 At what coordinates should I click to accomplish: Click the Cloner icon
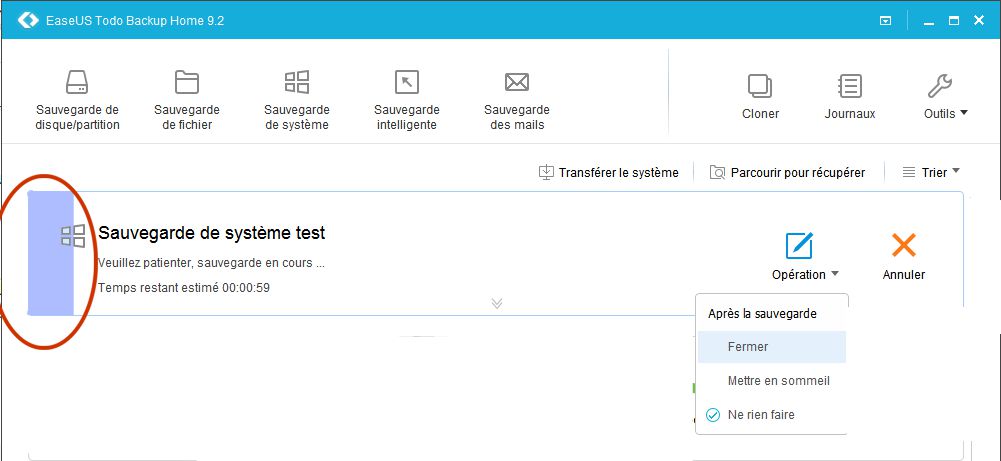(x=760, y=87)
